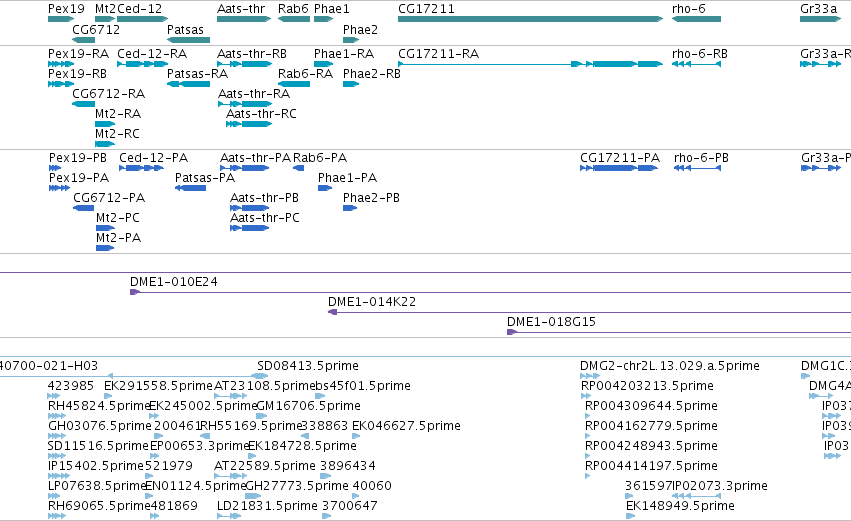Select the Pex19-RB transcript
This screenshot has height=521, width=851.
(x=61, y=84)
